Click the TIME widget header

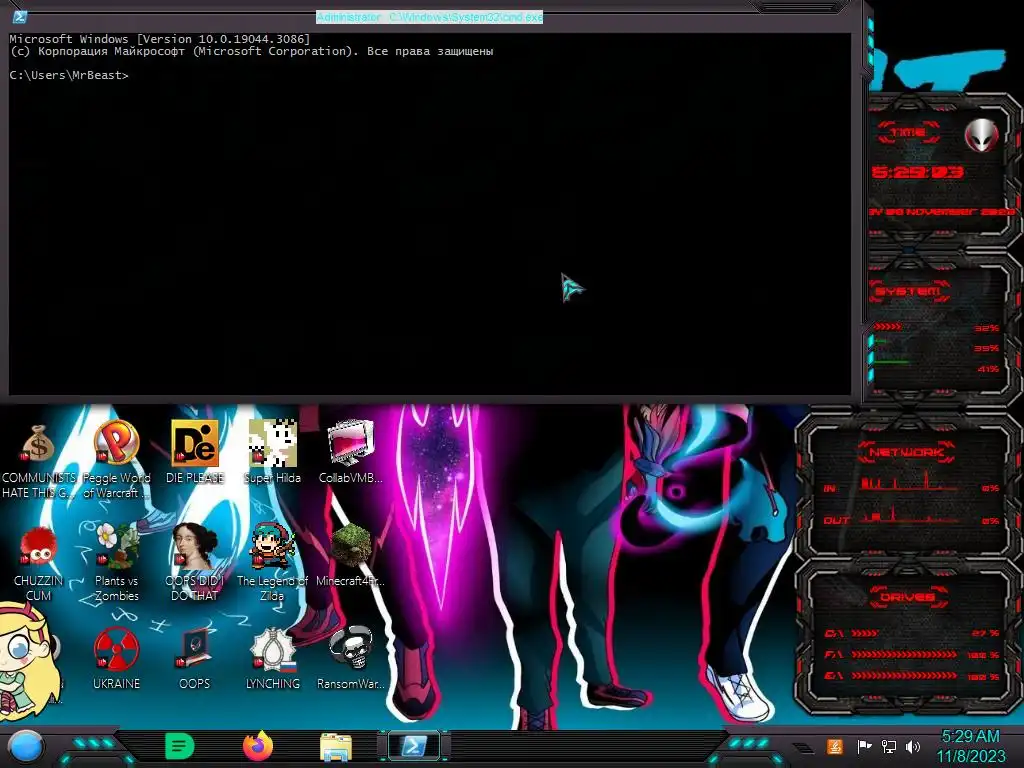click(x=908, y=133)
